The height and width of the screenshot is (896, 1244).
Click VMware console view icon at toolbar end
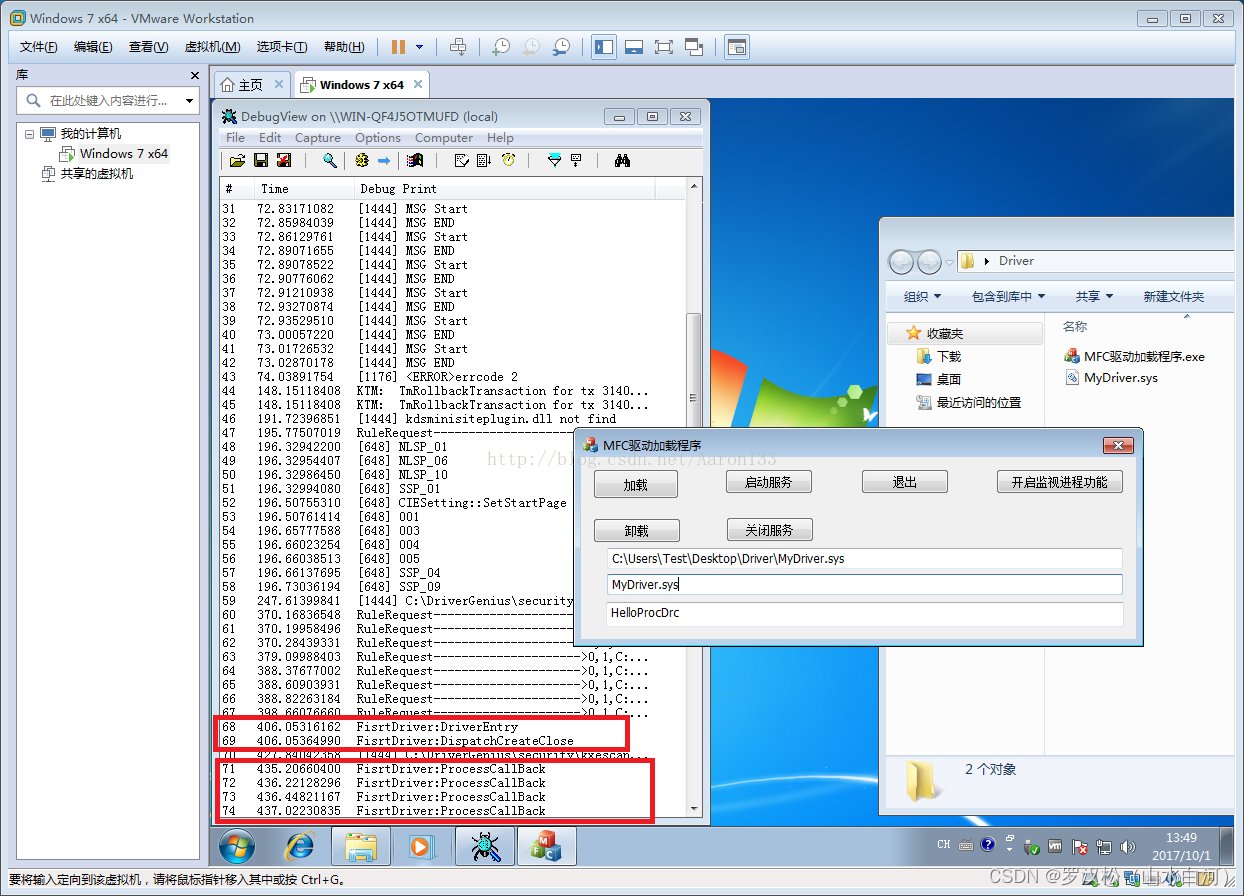coord(737,47)
